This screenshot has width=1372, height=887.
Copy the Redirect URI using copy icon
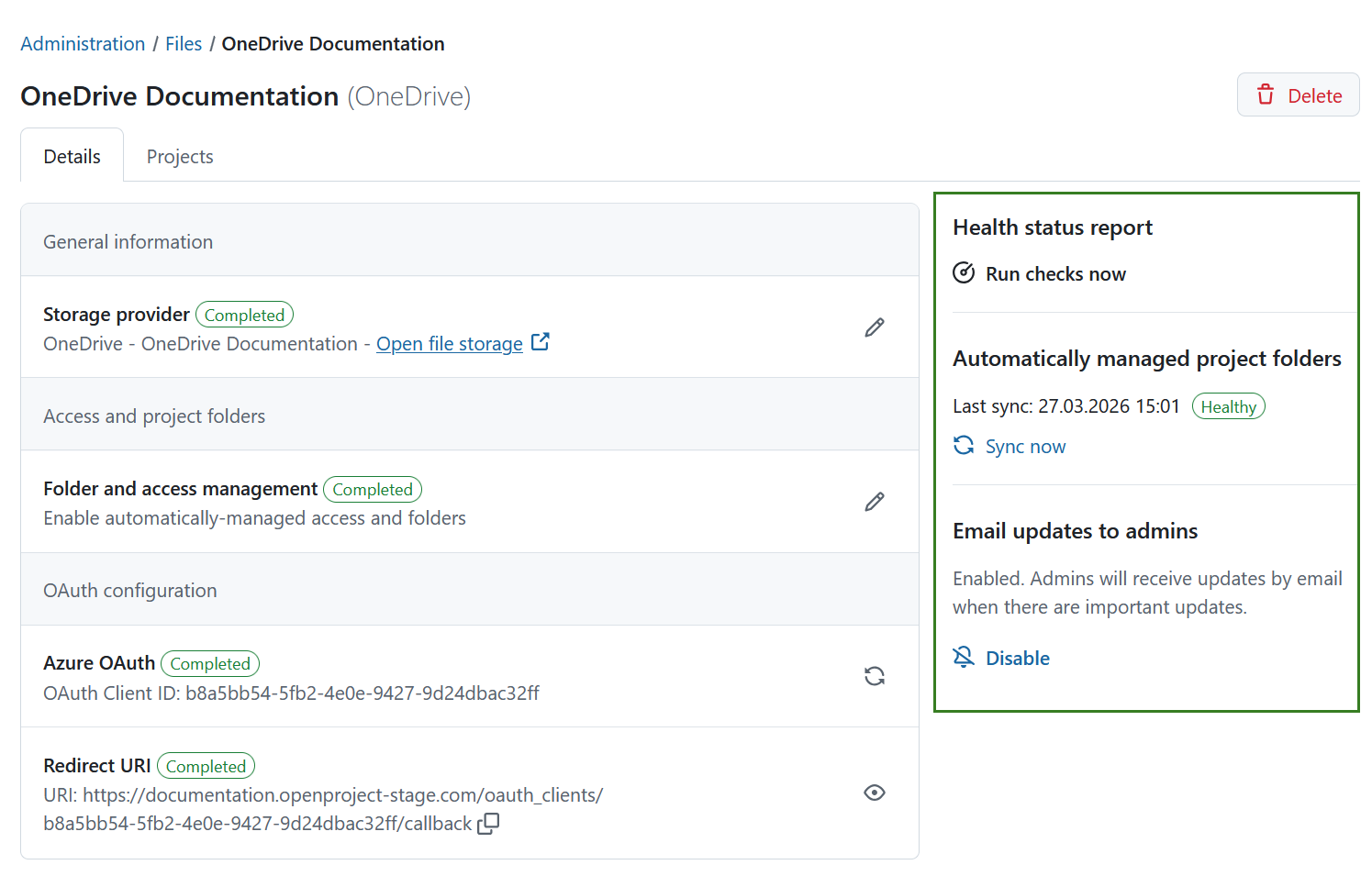[487, 824]
